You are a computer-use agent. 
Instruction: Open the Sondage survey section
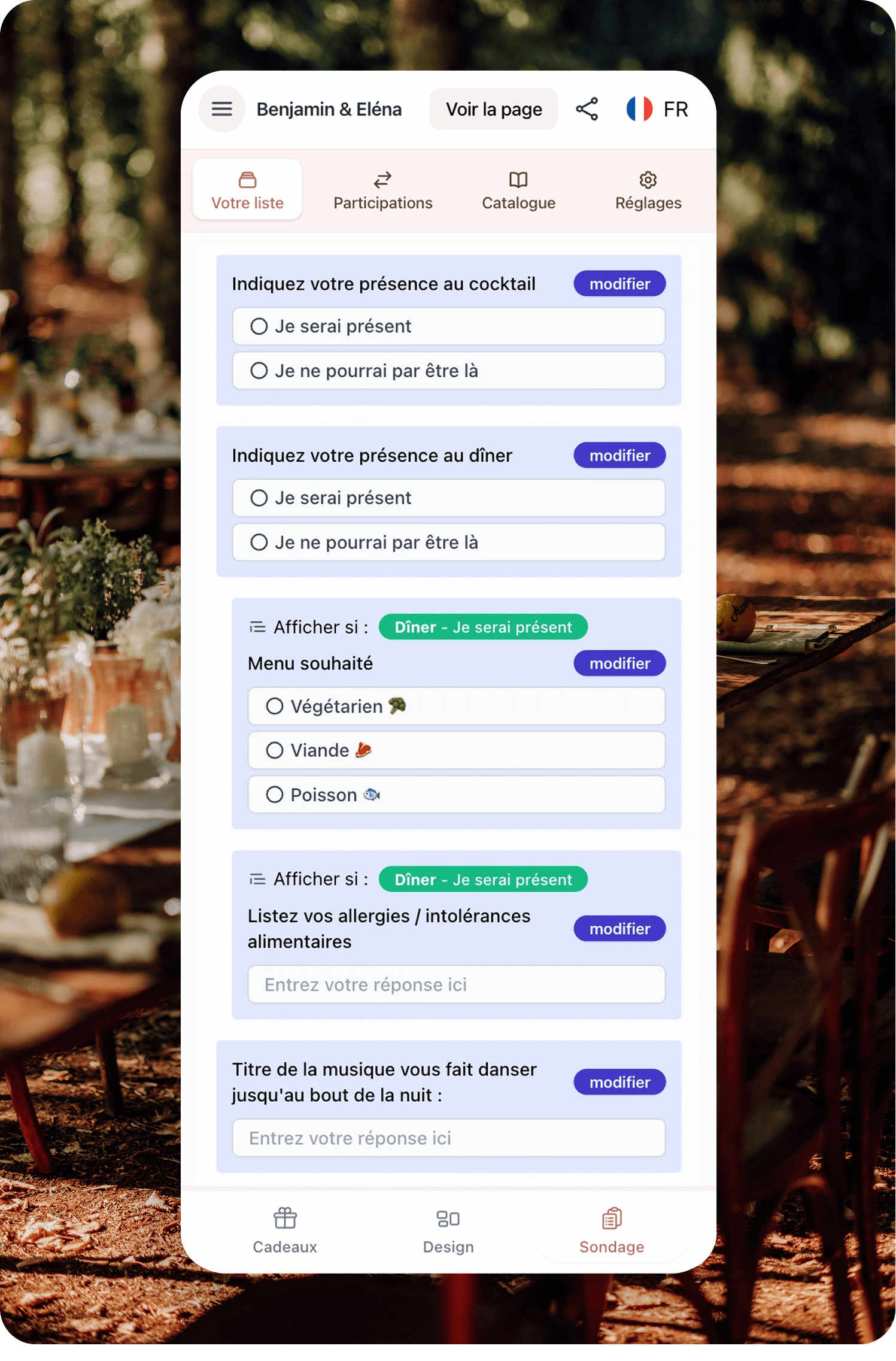point(611,1230)
